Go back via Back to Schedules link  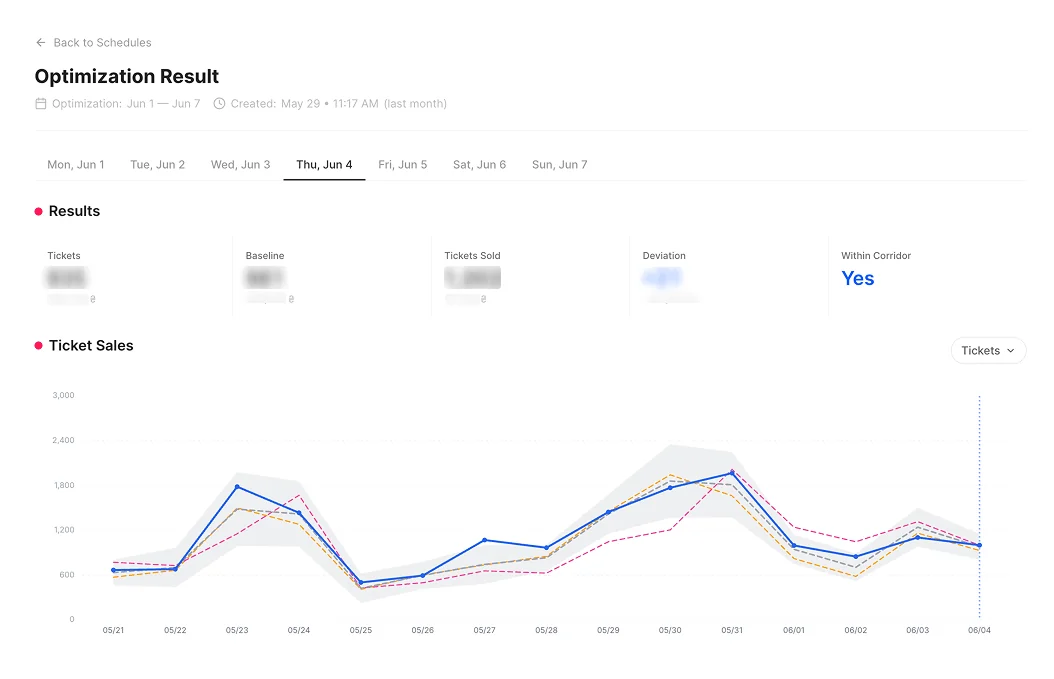[x=102, y=42]
